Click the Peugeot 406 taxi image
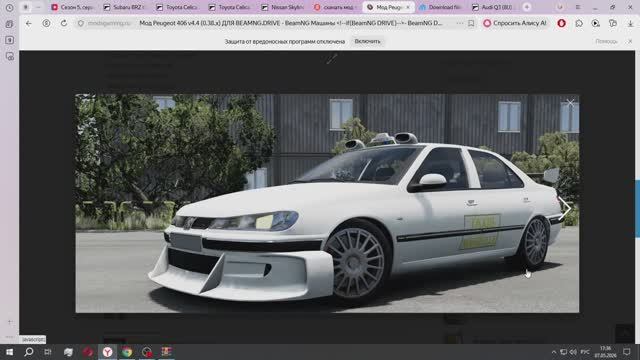Viewport: 640px width, 360px height. [327, 203]
